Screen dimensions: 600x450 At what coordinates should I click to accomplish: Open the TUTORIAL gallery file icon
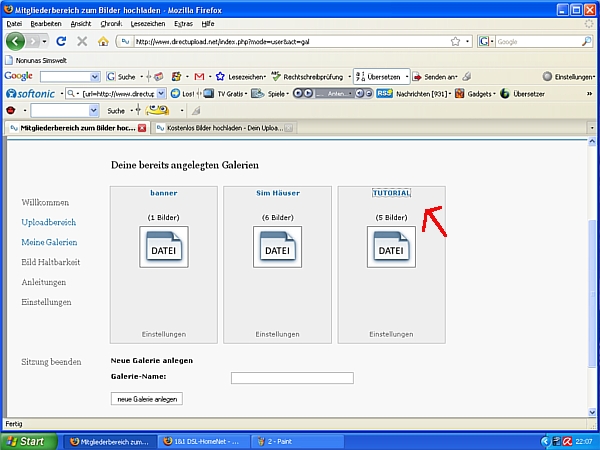pyautogui.click(x=391, y=247)
